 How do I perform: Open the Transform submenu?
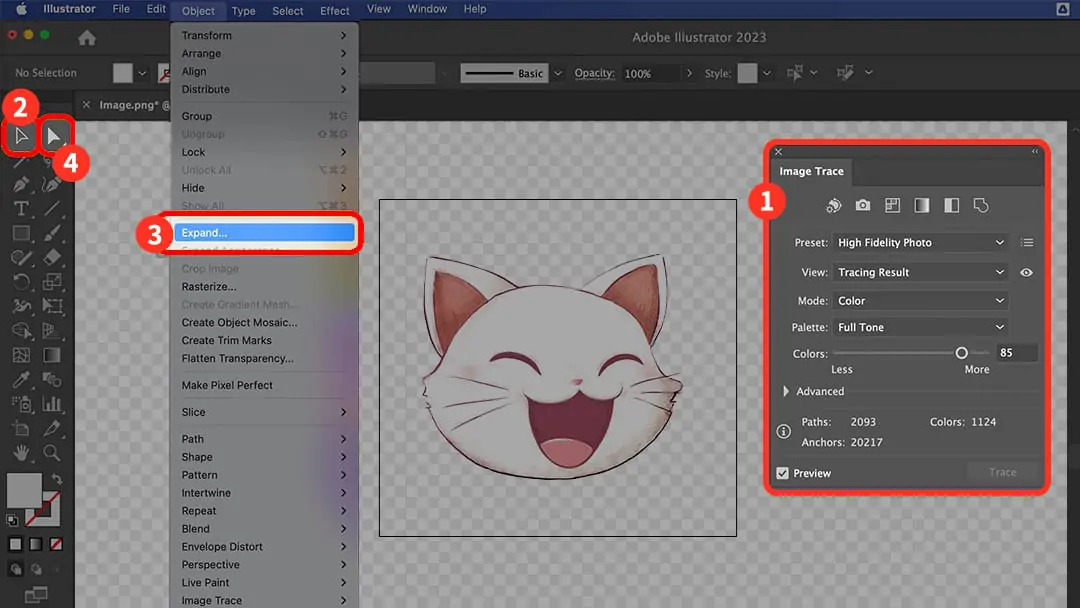pyautogui.click(x=264, y=35)
